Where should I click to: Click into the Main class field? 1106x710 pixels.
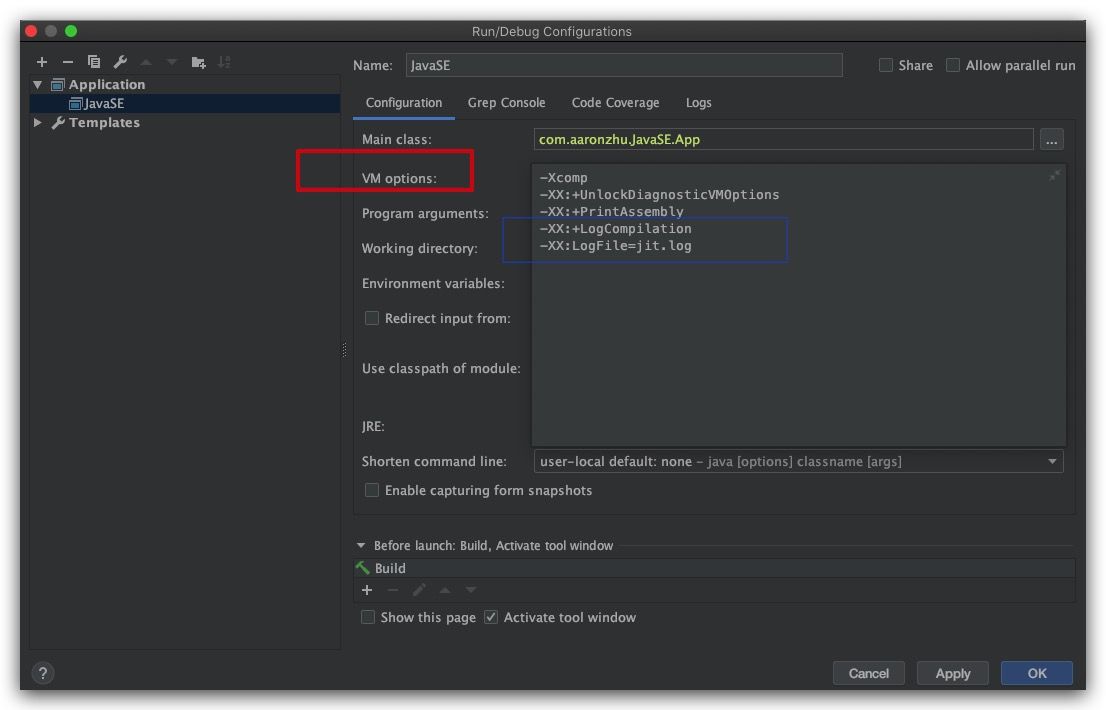click(783, 139)
